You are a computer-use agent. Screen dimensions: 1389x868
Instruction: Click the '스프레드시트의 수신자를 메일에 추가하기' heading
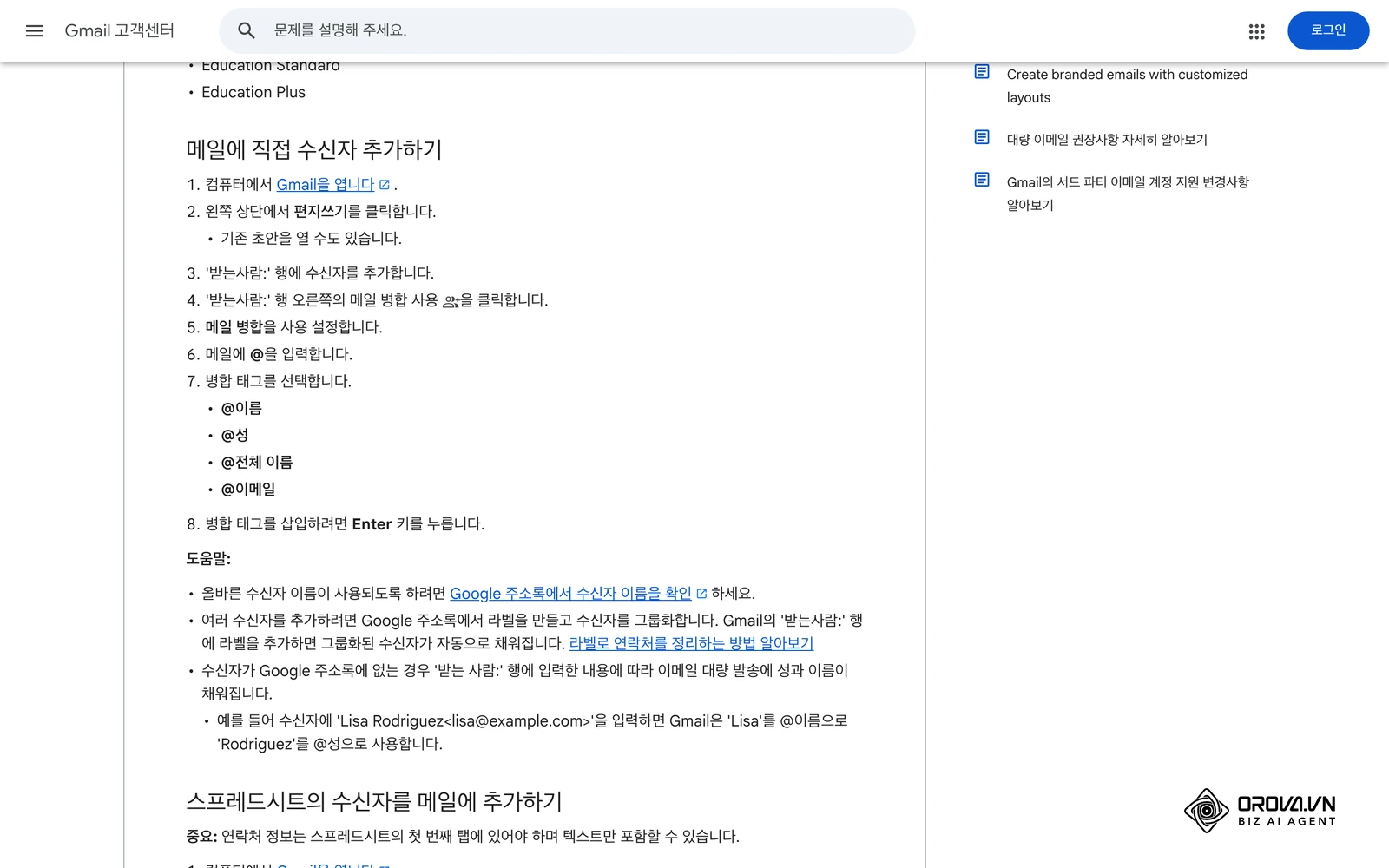click(374, 801)
